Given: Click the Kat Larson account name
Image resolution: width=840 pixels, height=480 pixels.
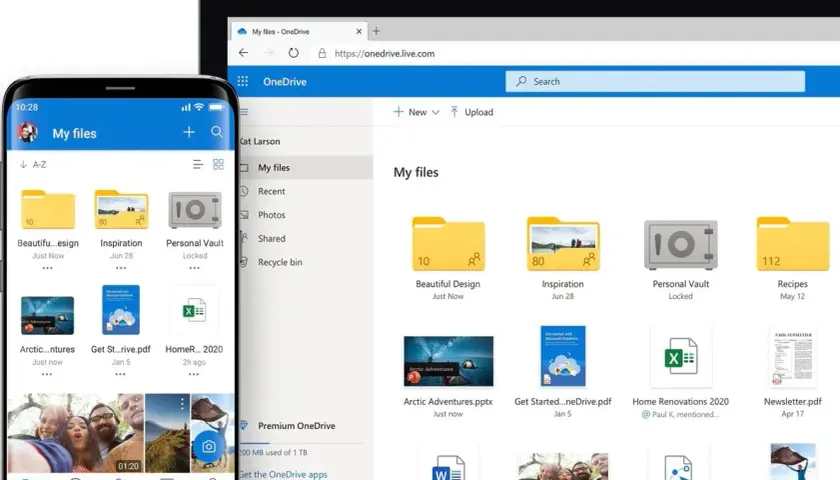Looking at the screenshot, I should 260,141.
